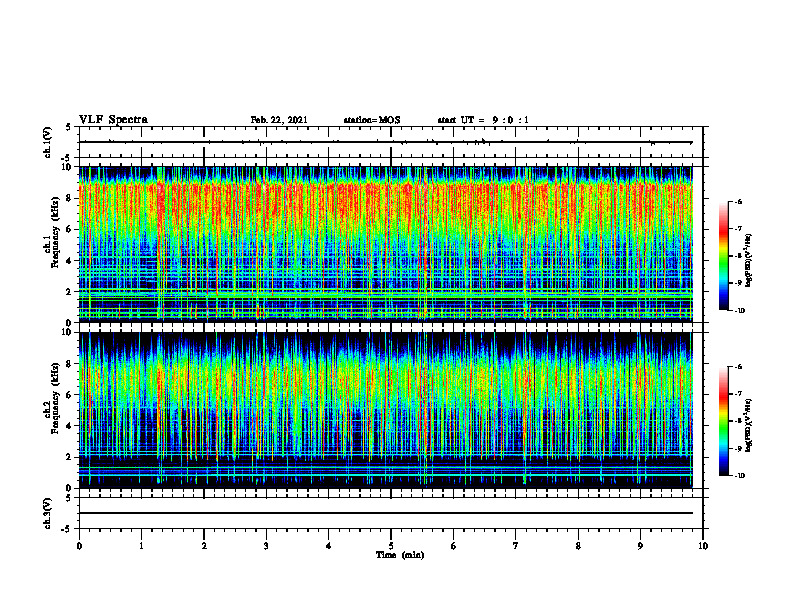Click the "1" tick on Time axis
The width and height of the screenshot is (792, 612).
141,546
